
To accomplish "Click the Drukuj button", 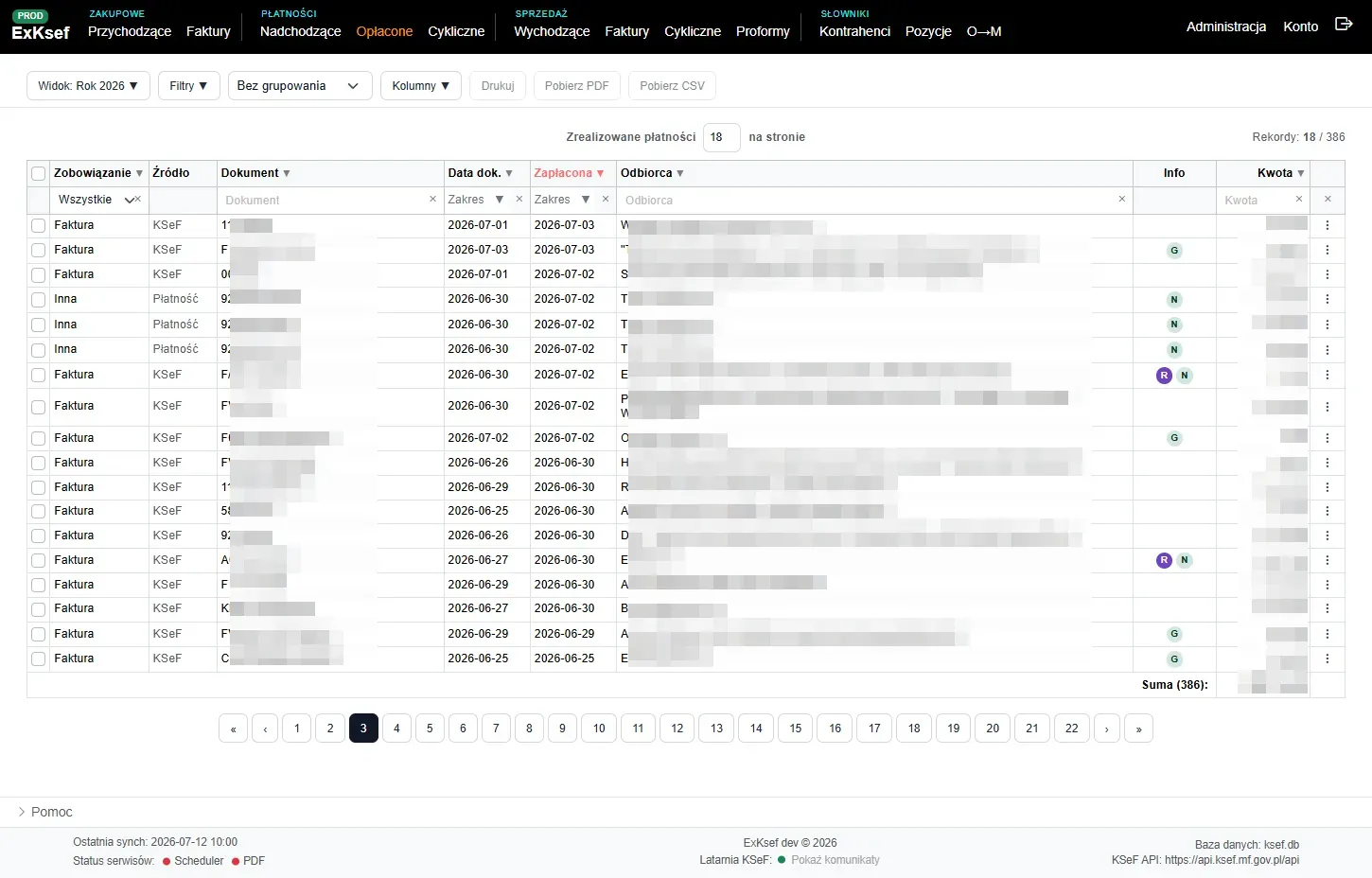I will pyautogui.click(x=498, y=85).
